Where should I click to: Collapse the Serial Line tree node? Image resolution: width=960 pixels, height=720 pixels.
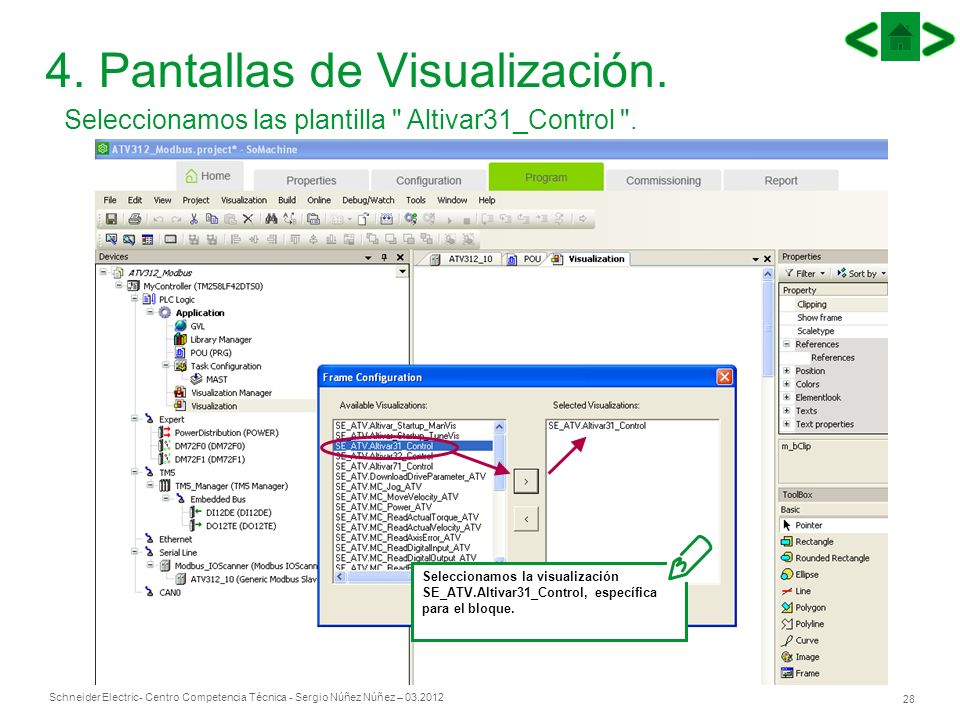pos(134,552)
